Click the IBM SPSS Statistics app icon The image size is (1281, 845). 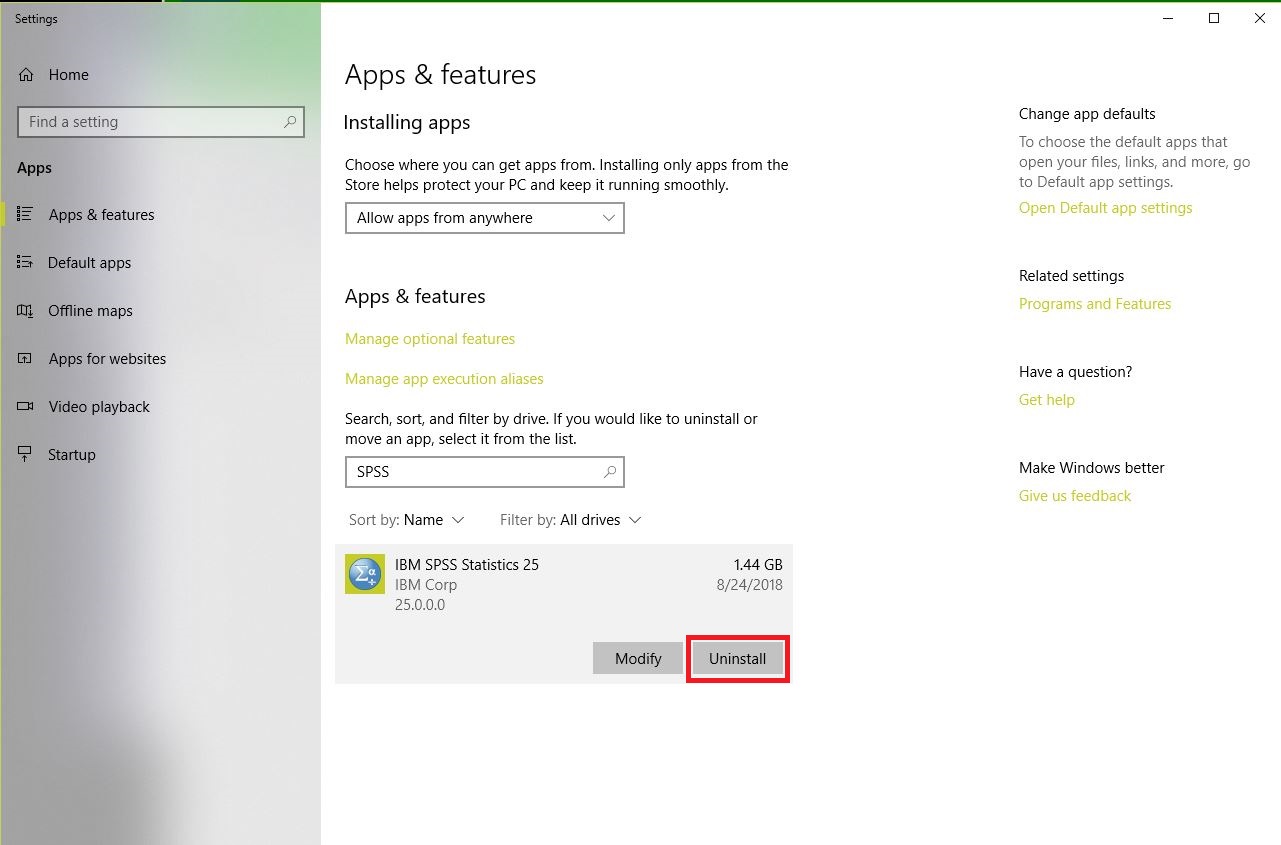tap(365, 574)
